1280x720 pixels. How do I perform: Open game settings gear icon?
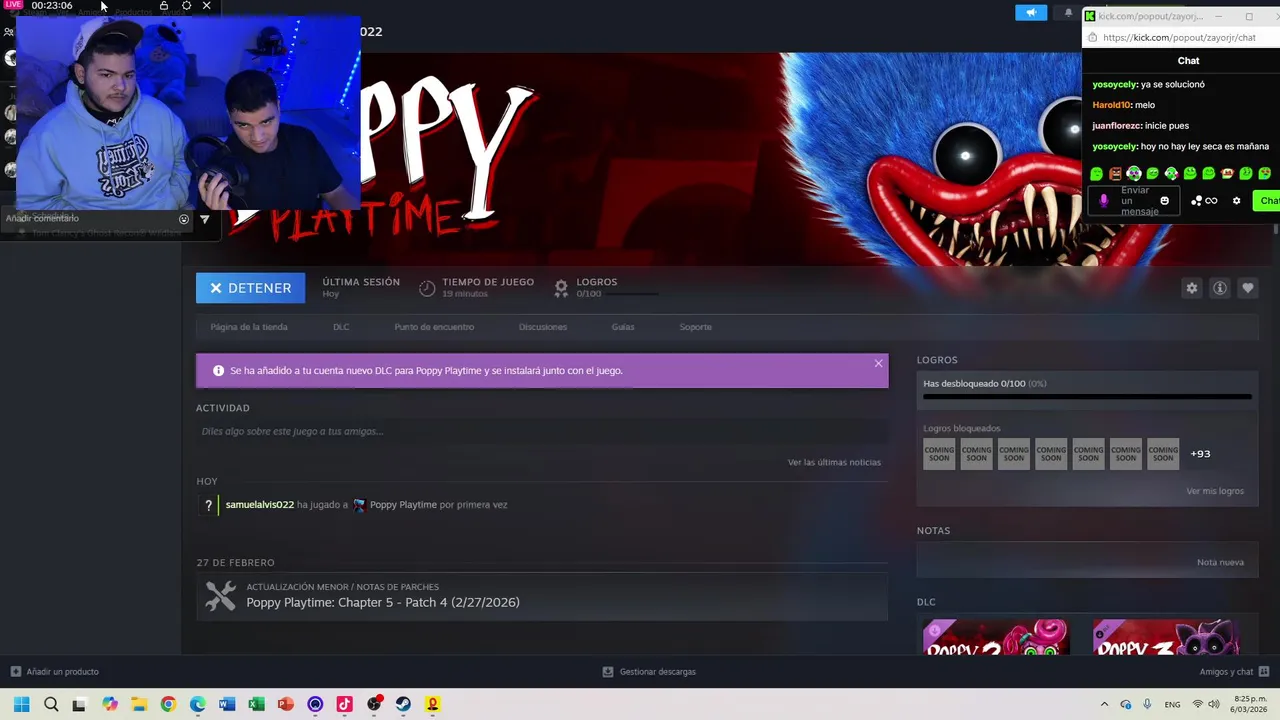click(1191, 288)
